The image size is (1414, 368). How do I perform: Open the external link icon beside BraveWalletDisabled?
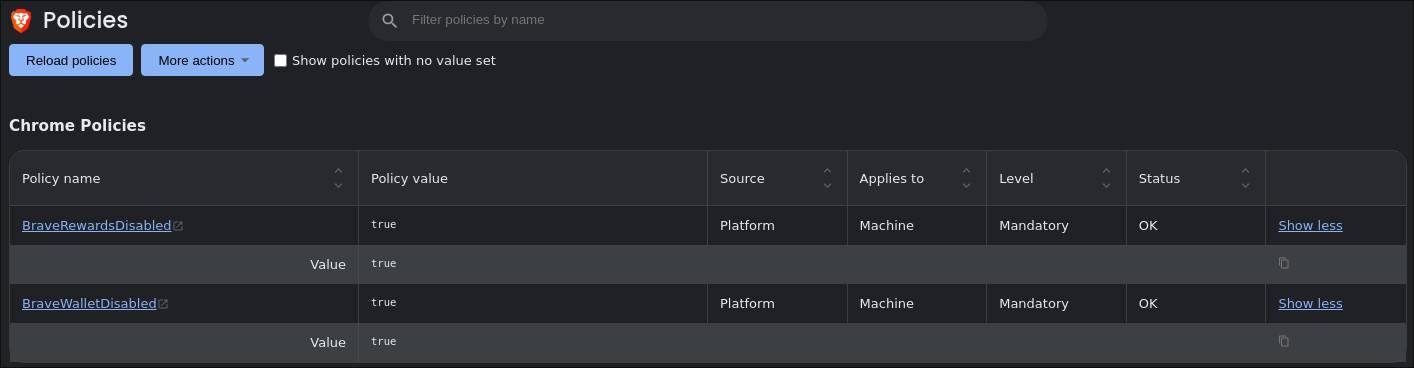tap(163, 304)
